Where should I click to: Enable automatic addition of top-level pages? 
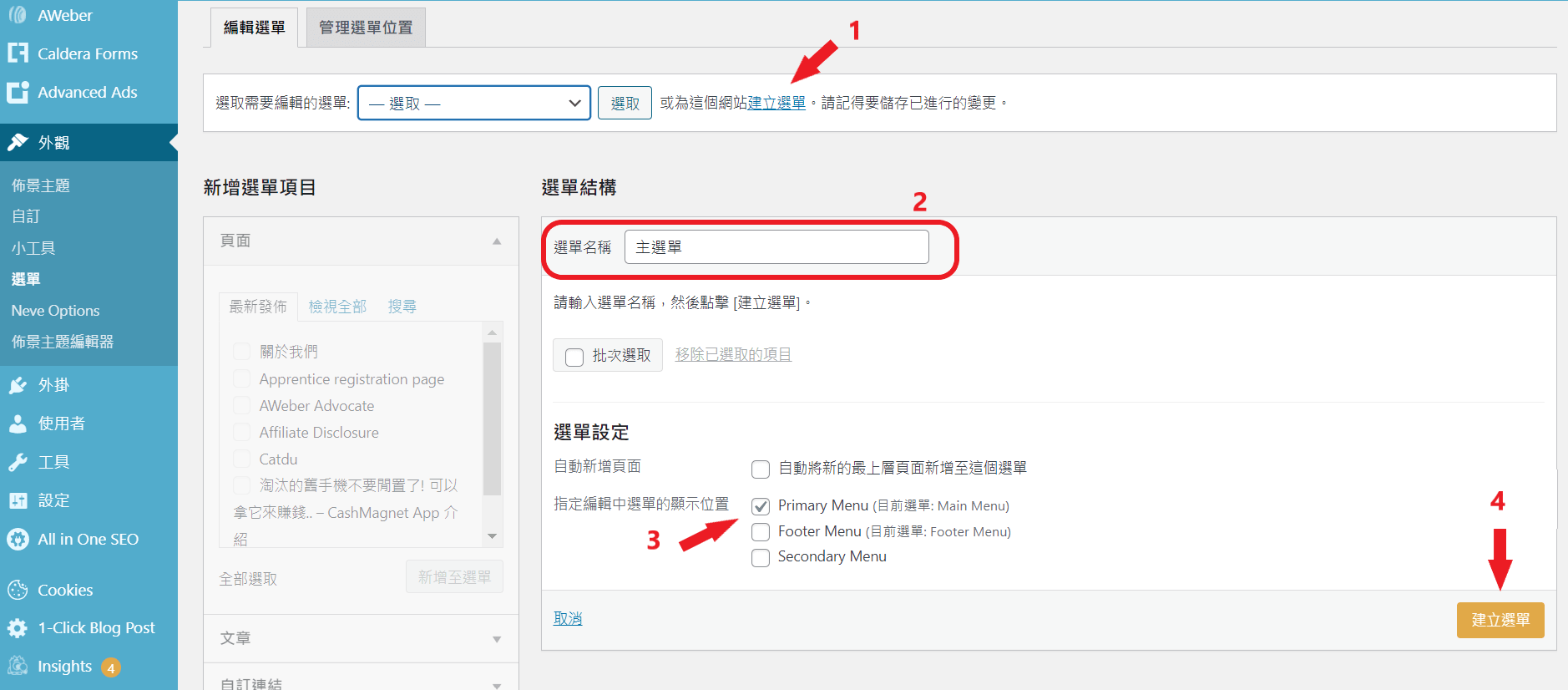tap(761, 469)
